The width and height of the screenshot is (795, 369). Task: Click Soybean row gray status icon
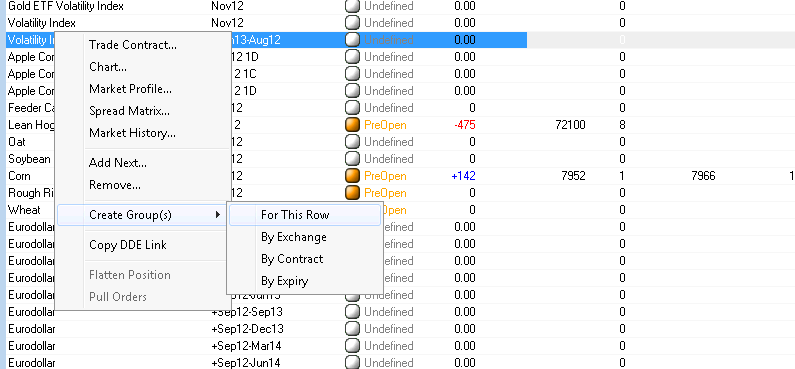(352, 159)
